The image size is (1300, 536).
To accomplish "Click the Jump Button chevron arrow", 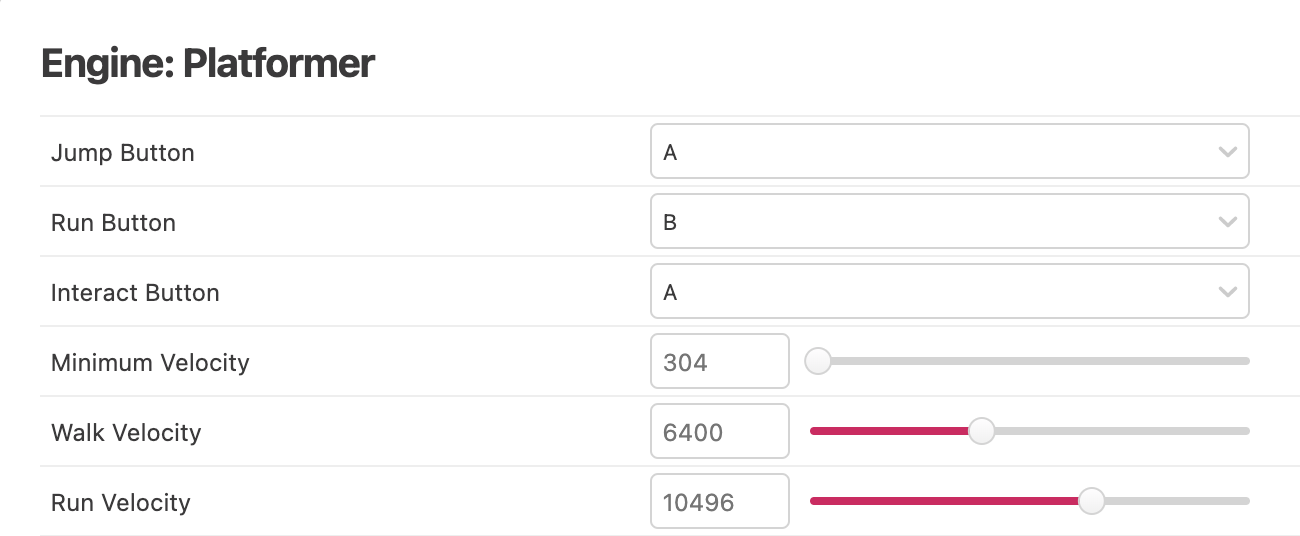I will tap(1228, 152).
